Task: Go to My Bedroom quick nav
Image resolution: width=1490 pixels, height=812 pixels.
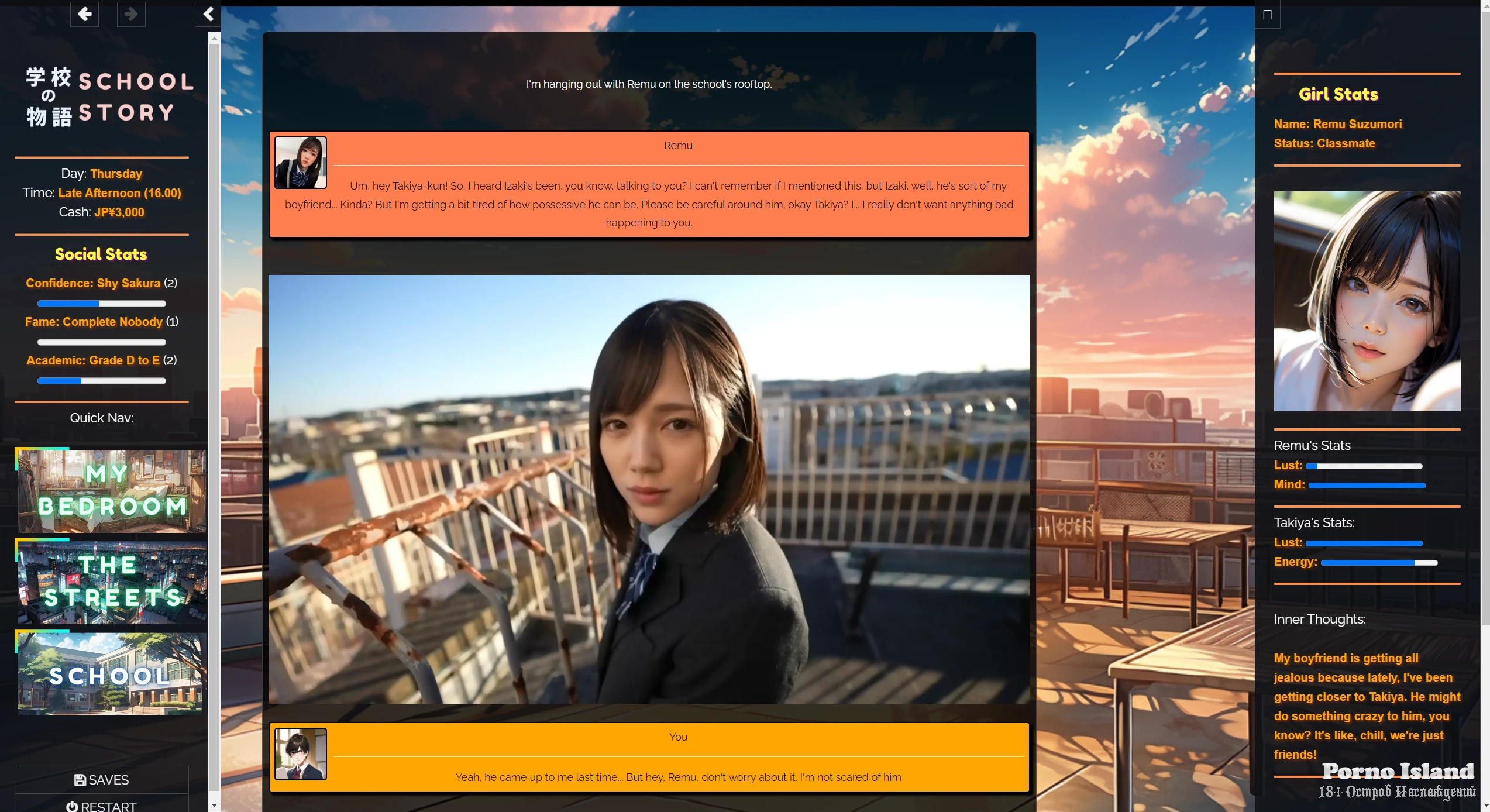Action: [111, 491]
